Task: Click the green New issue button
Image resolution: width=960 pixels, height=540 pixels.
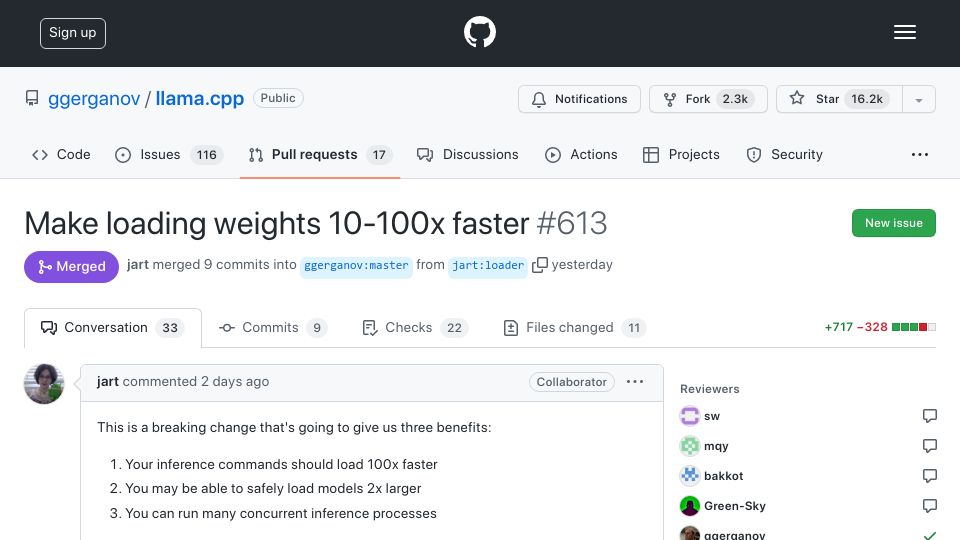Action: (893, 223)
